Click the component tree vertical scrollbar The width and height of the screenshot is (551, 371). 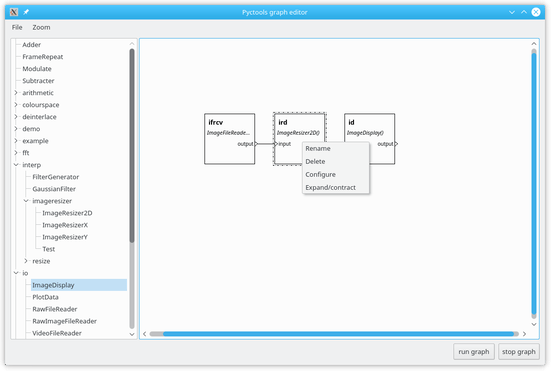[x=132, y=145]
